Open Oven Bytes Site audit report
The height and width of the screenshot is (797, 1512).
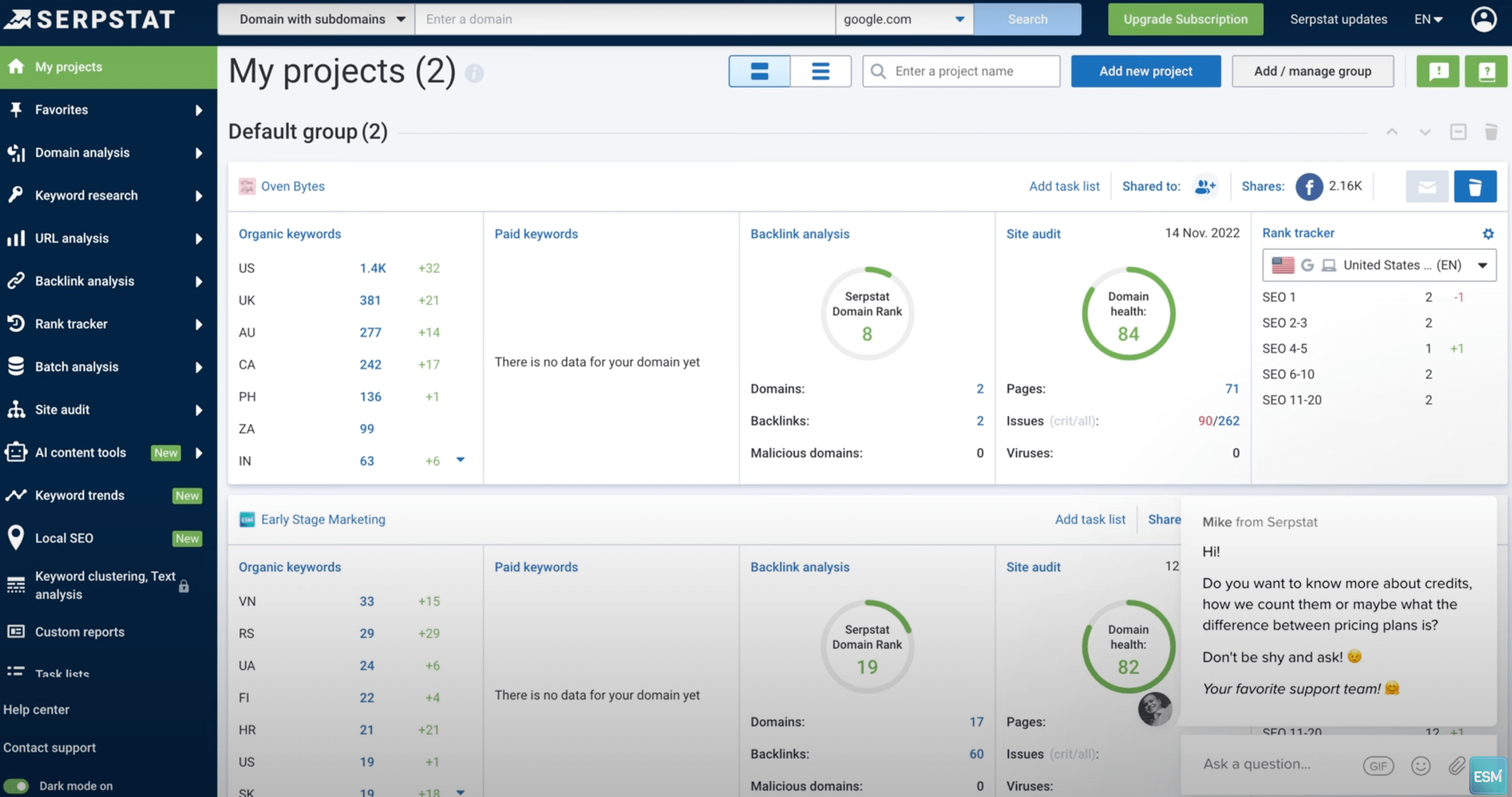(x=1033, y=234)
